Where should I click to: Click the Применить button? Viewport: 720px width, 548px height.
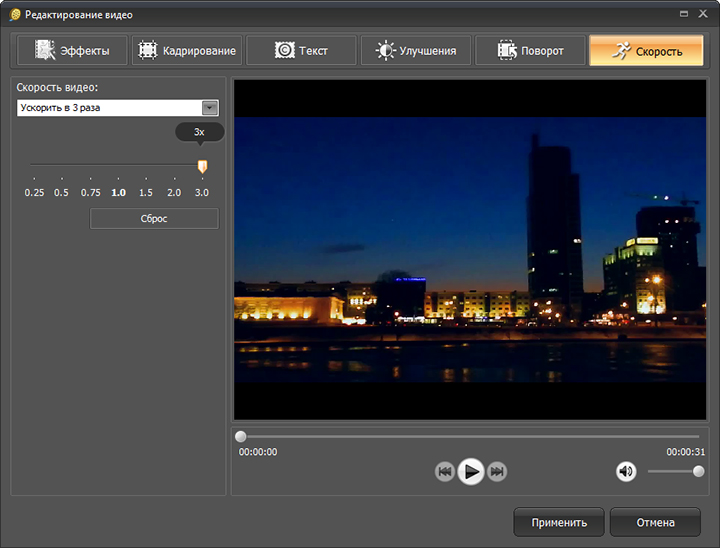[559, 522]
